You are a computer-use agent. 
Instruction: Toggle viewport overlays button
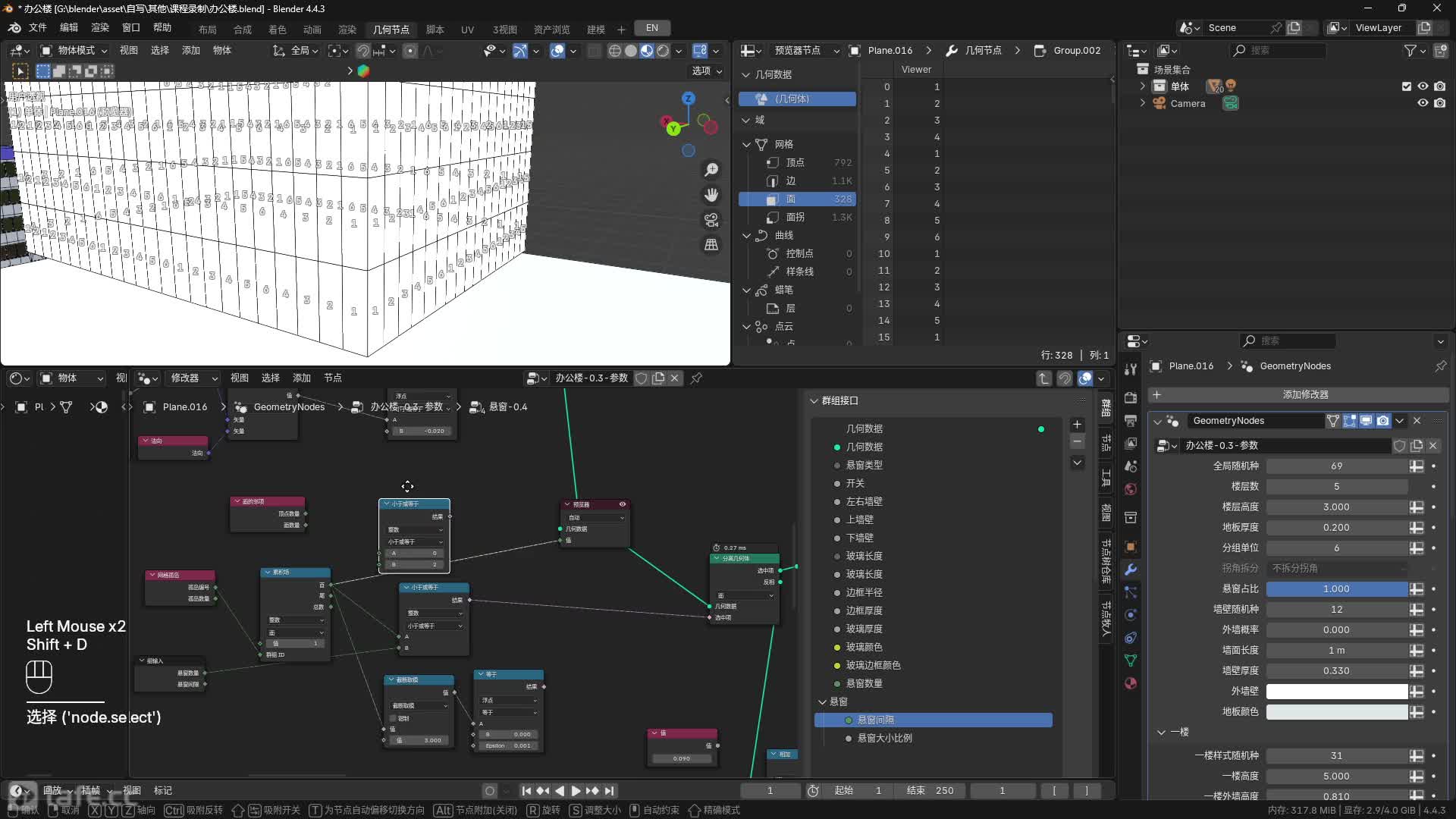[557, 51]
